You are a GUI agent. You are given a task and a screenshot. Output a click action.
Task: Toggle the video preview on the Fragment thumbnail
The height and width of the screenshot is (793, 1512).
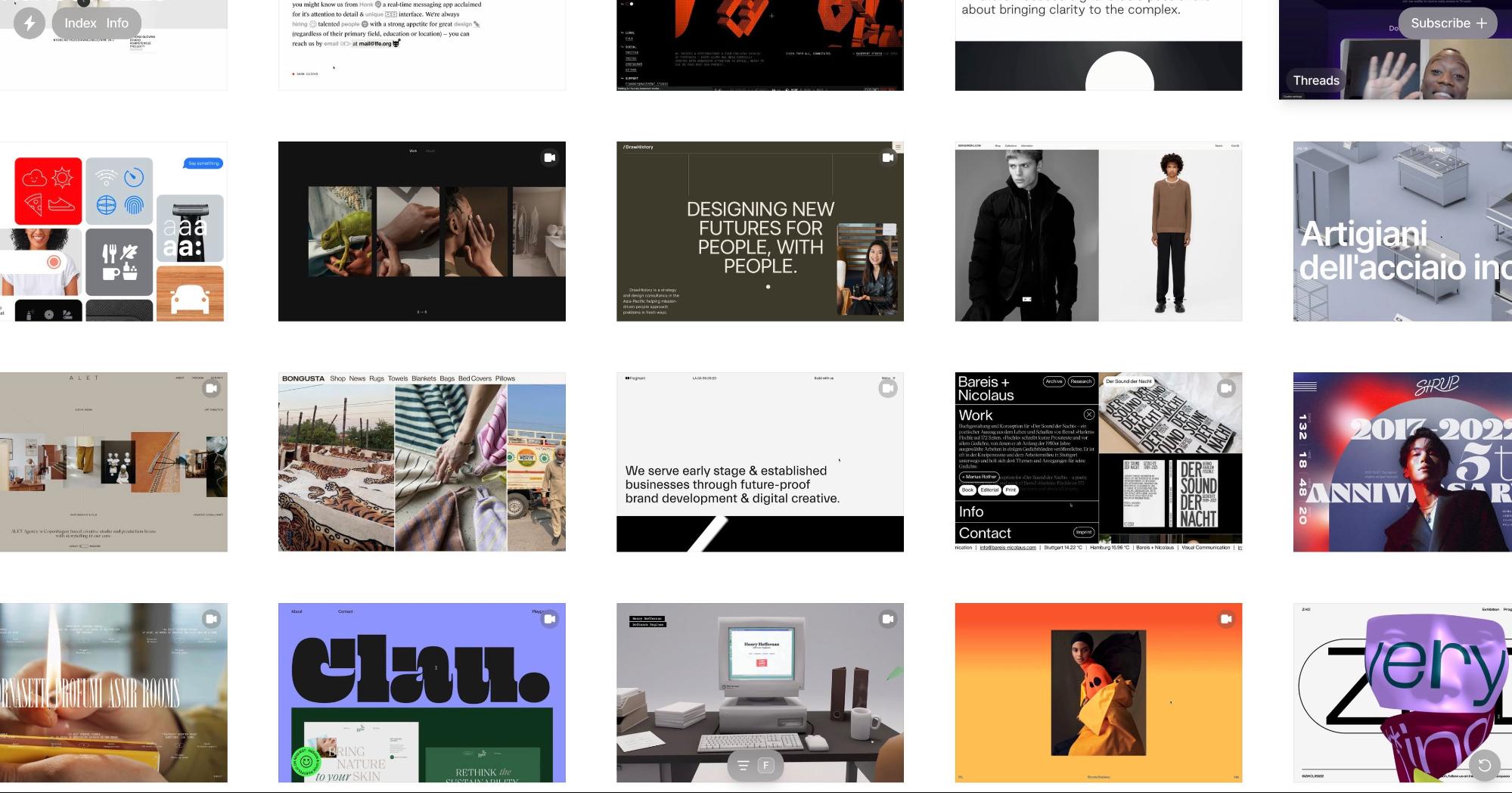point(886,388)
